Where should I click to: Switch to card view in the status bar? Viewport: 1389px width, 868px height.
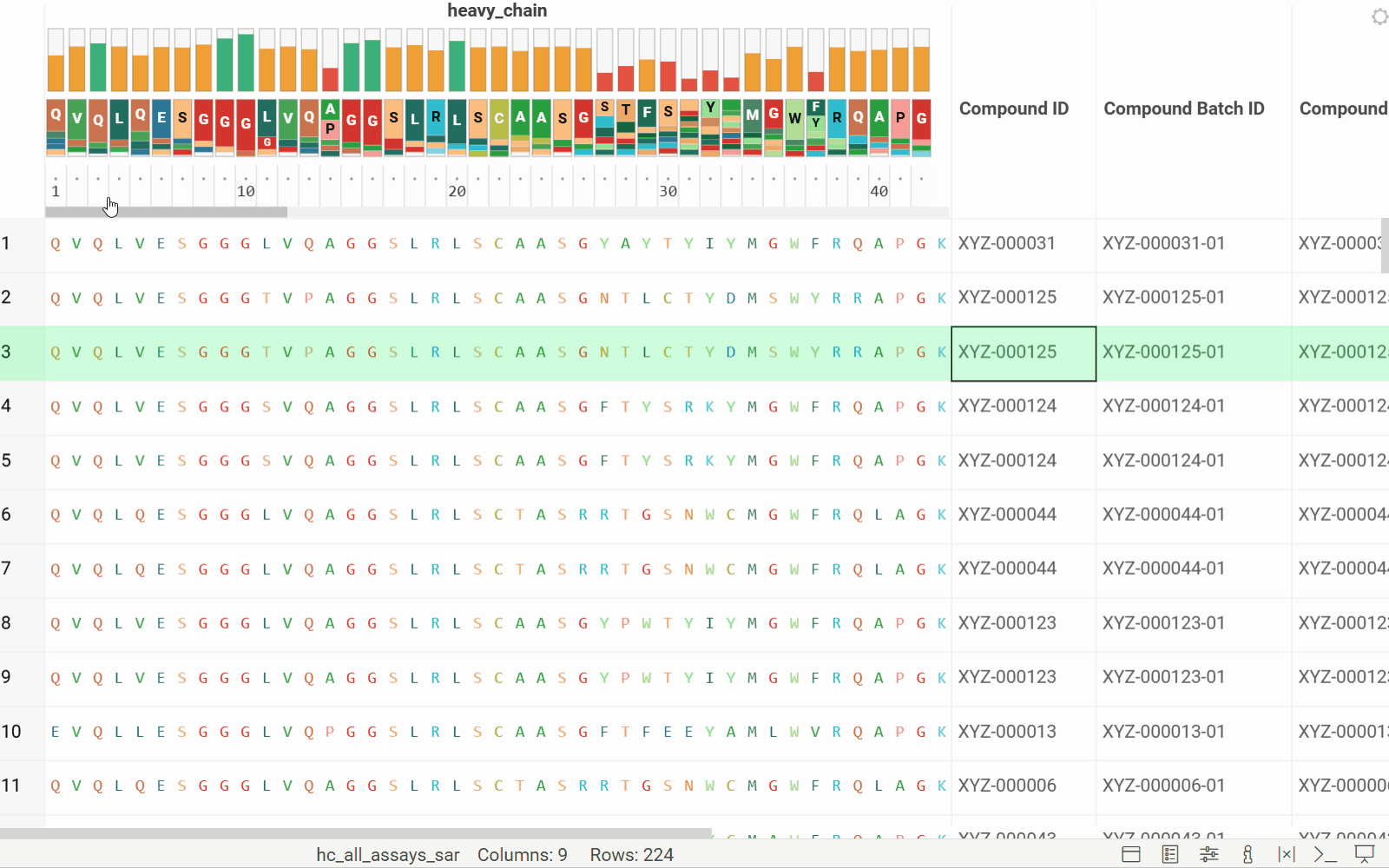[1130, 854]
